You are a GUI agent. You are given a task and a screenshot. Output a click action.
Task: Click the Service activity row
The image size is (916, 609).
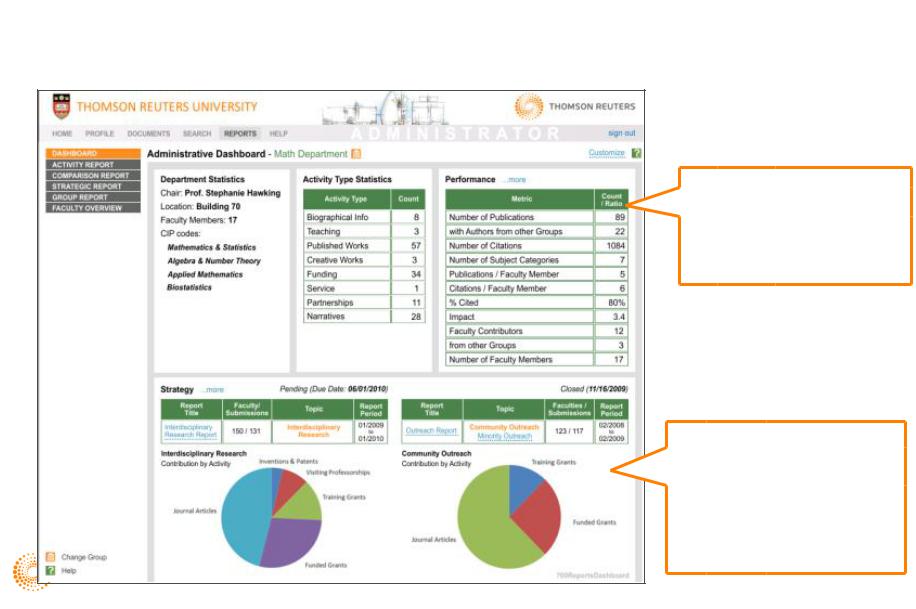[x=364, y=289]
